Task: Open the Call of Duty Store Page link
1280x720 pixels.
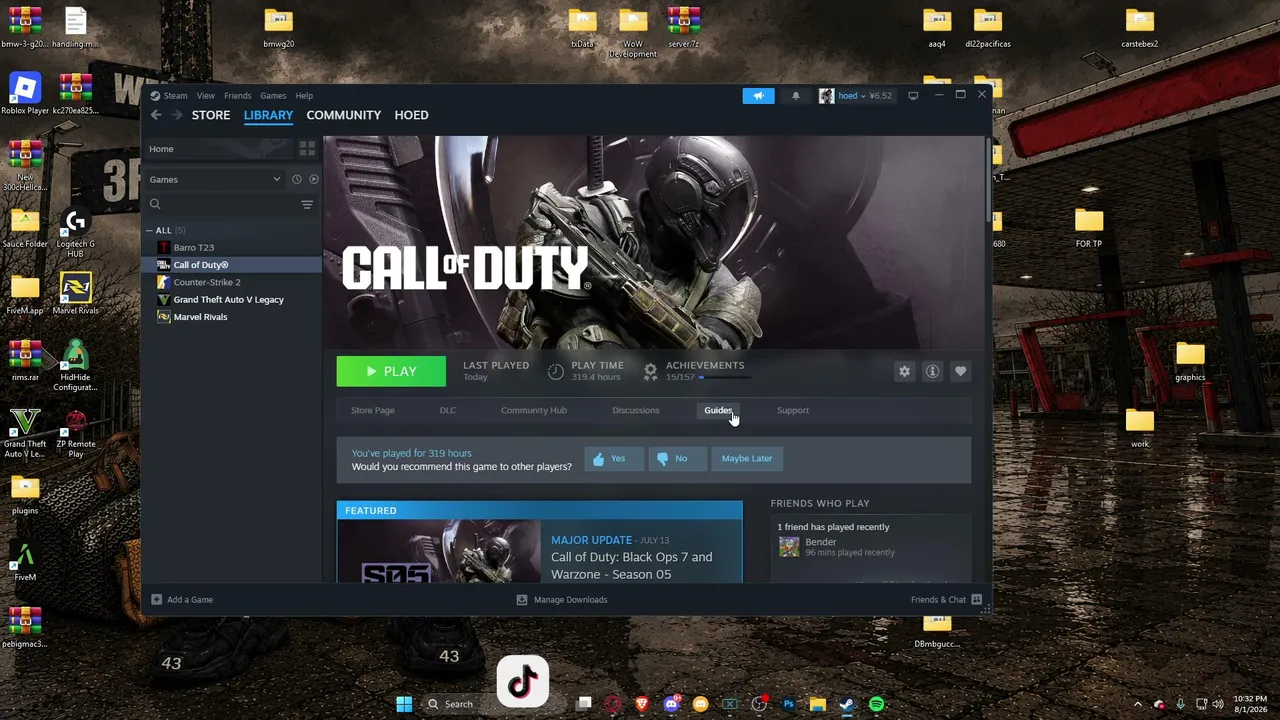Action: point(373,411)
